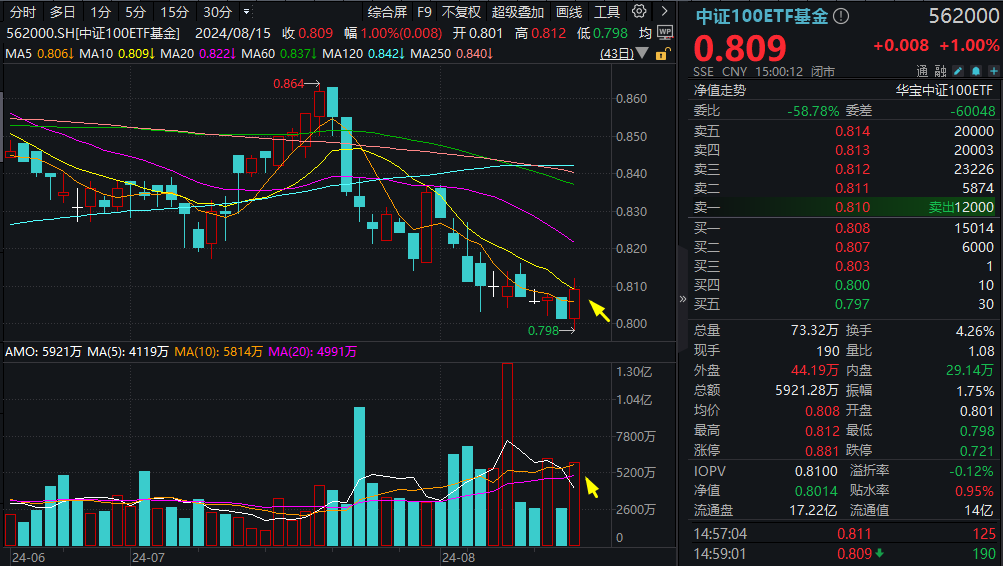
Task: Click the 融 margin indicator
Action: point(939,72)
